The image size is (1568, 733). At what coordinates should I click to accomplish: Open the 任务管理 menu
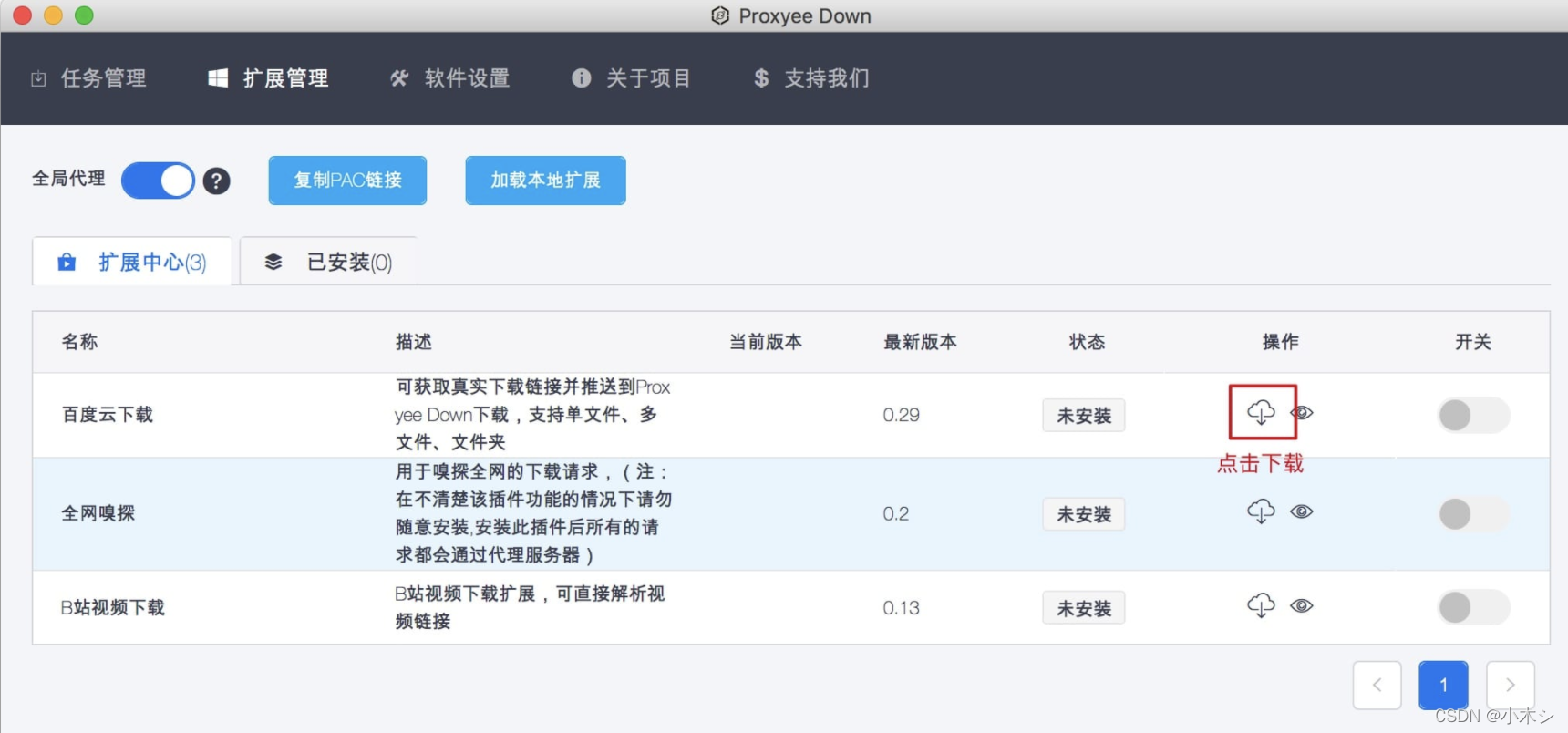coord(89,78)
